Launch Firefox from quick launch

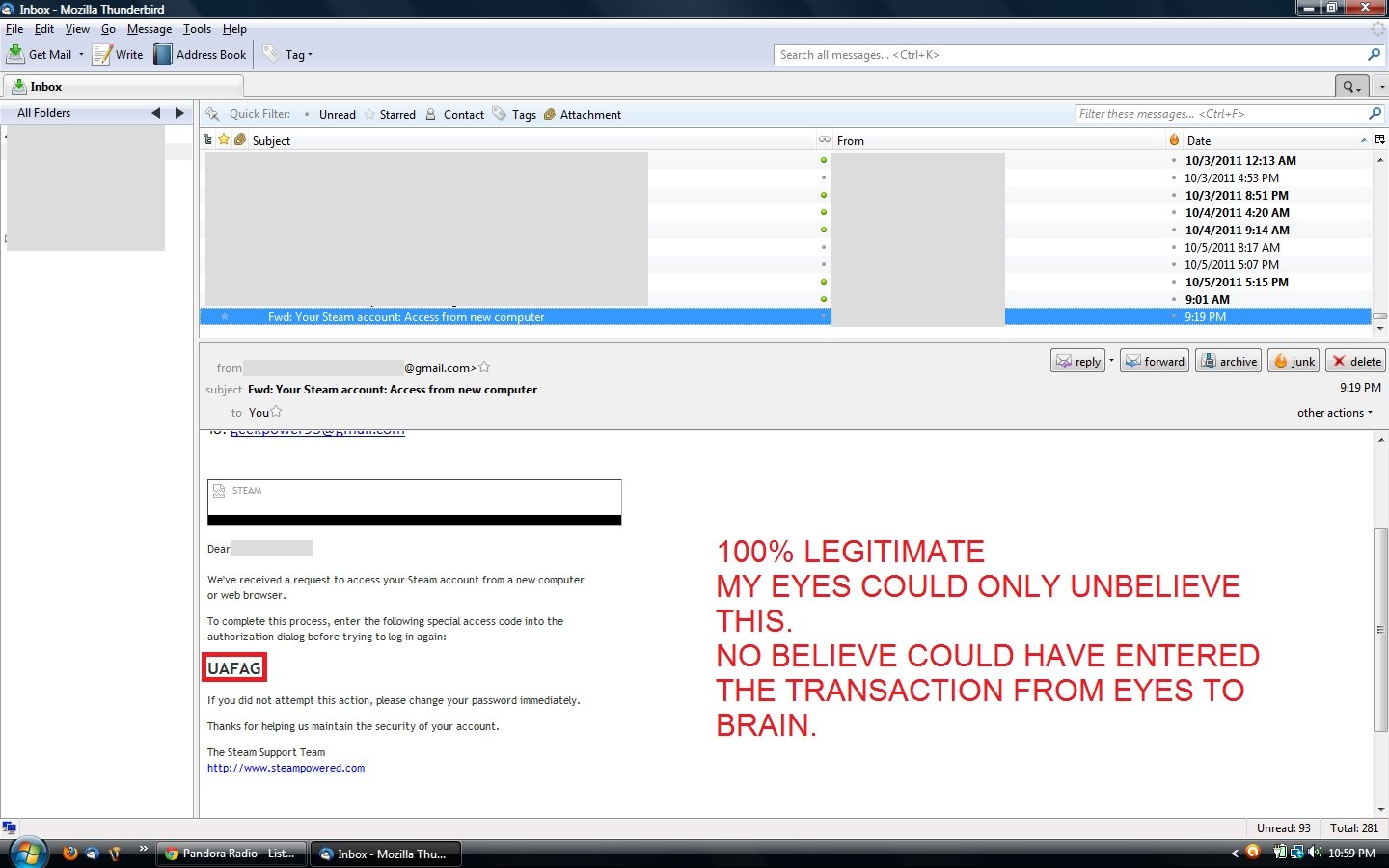click(69, 853)
